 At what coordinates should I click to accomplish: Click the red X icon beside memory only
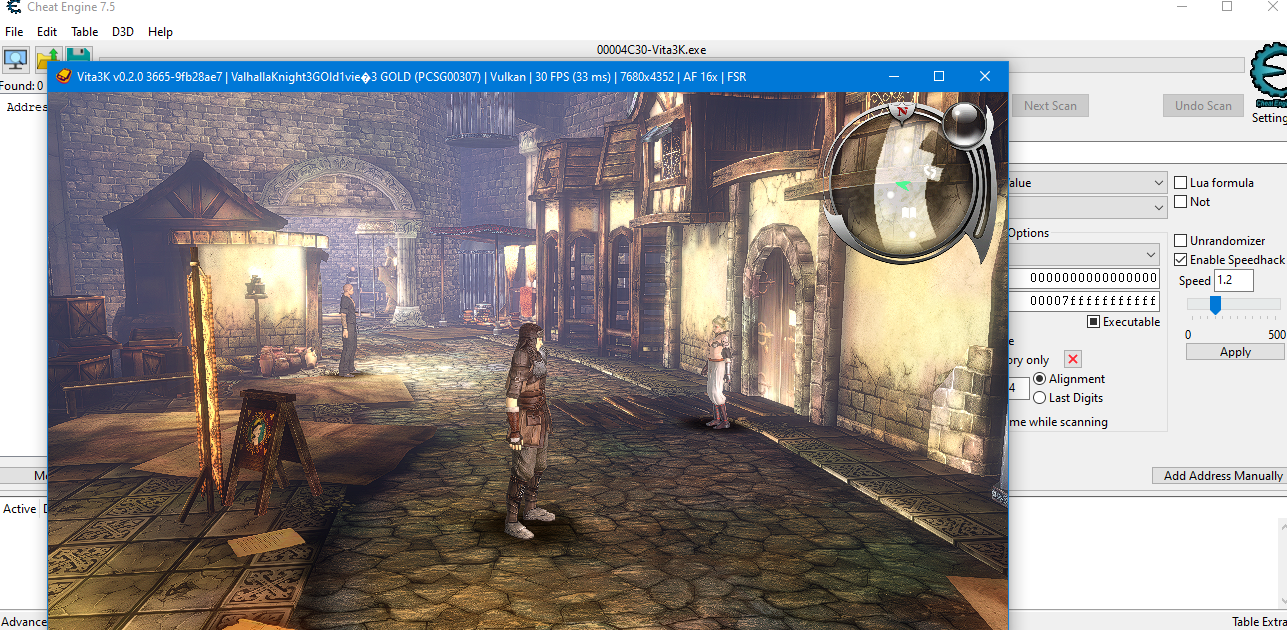pos(1073,359)
